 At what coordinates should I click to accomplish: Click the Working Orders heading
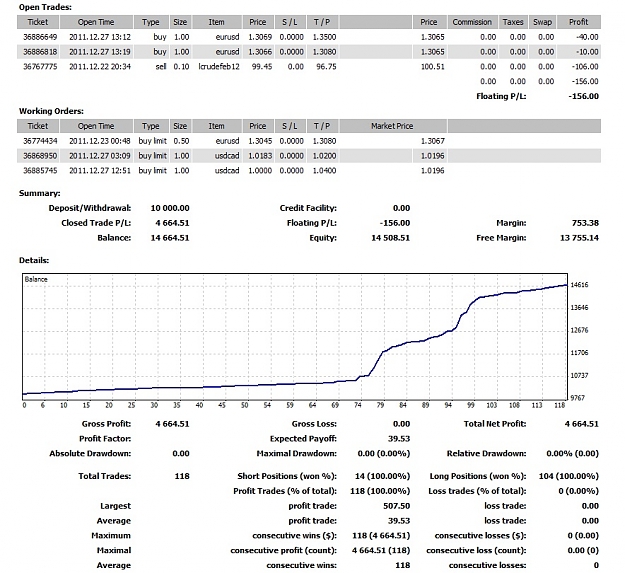[x=51, y=111]
